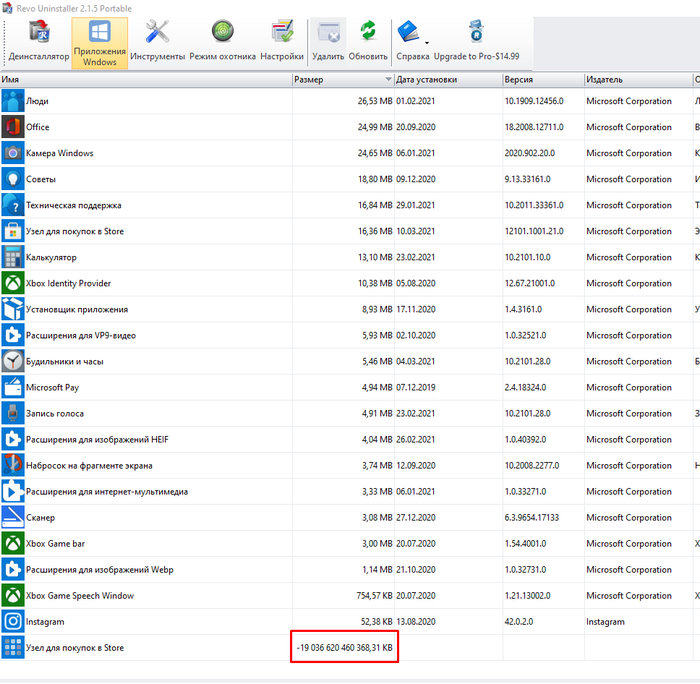Screen dimensions: 700x684
Task: Select Запись голоса microphone icon
Action: coord(13,413)
